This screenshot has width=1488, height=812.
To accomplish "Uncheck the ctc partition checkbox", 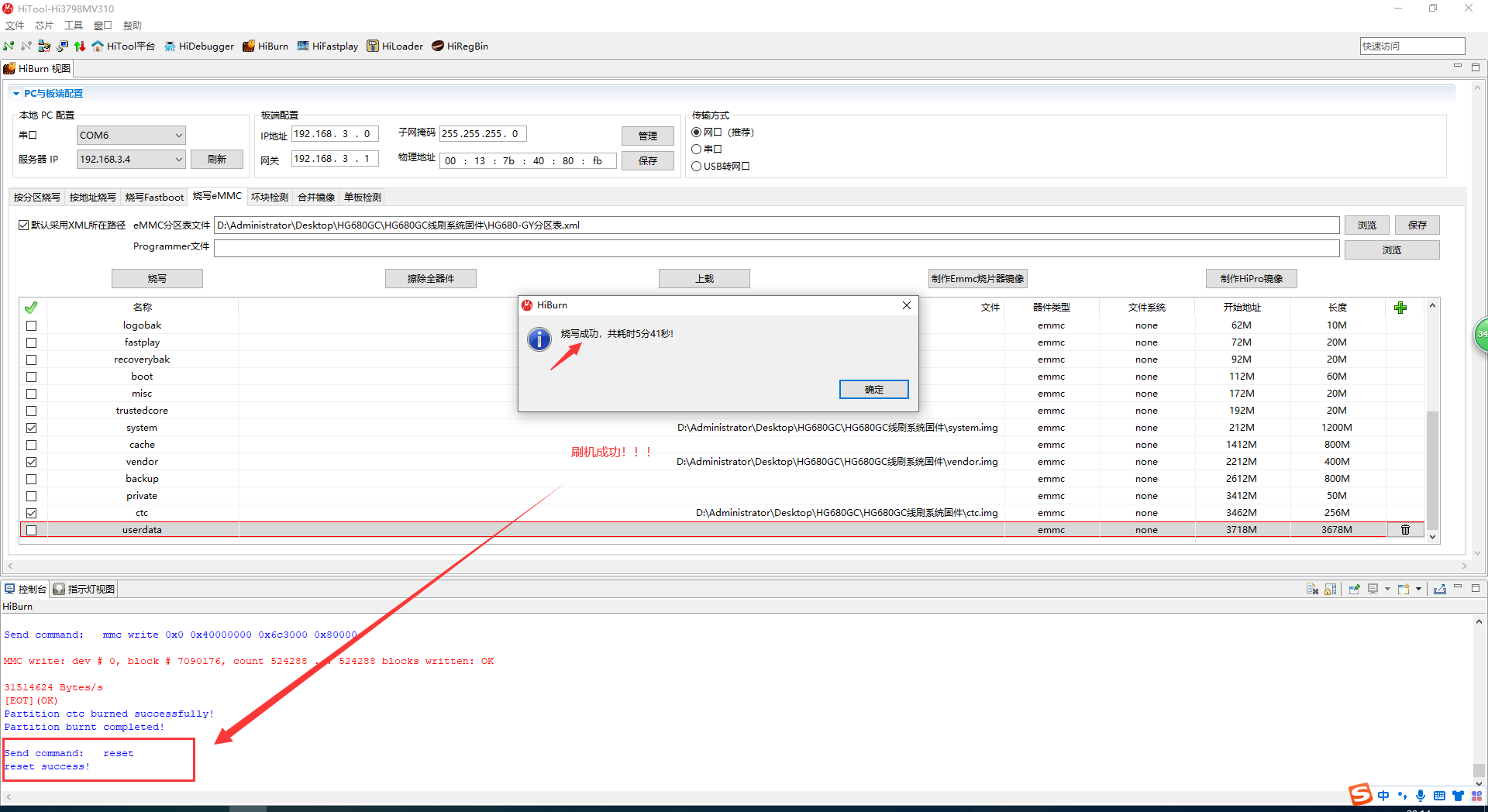I will click(32, 513).
